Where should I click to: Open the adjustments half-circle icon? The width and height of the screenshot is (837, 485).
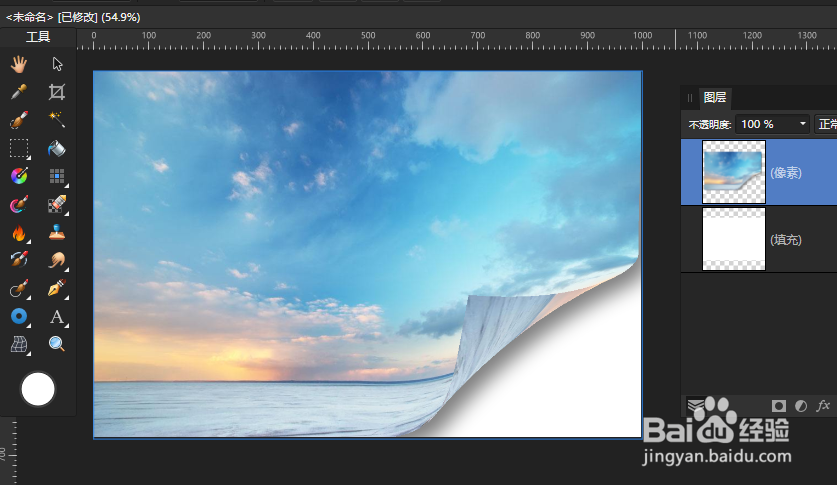coord(801,406)
